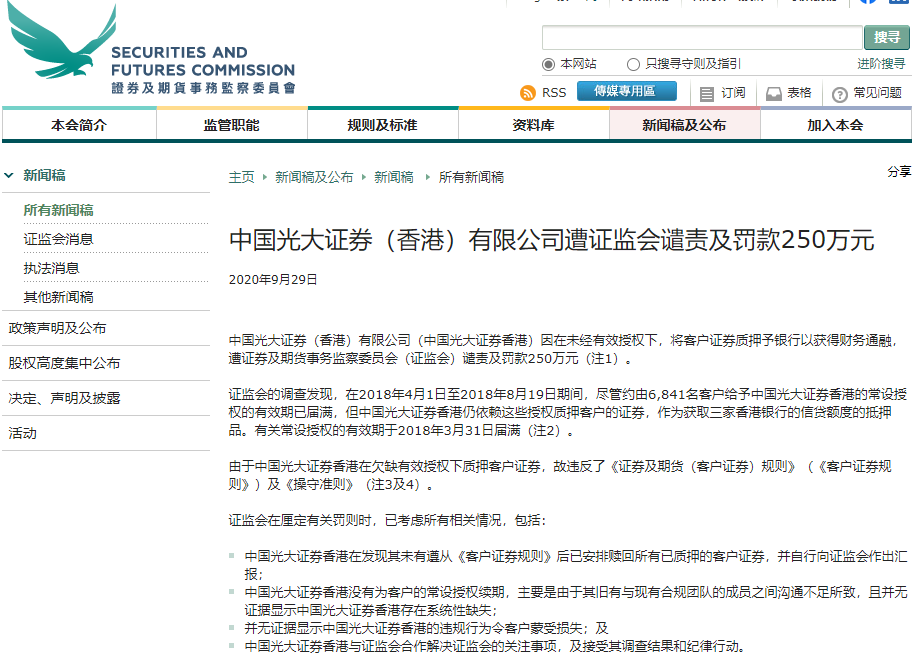Click the orange RSS feed icon
Image resolution: width=914 pixels, height=660 pixels.
528,93
